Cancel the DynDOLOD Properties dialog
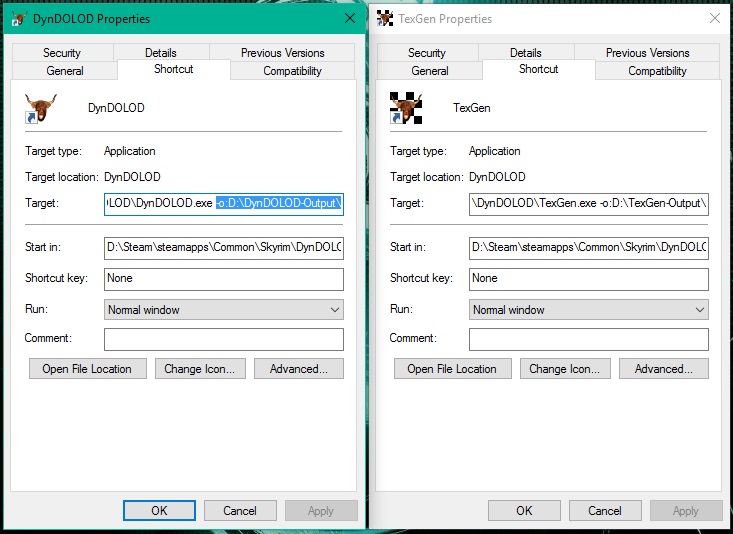Image resolution: width=733 pixels, height=534 pixels. pyautogui.click(x=240, y=511)
